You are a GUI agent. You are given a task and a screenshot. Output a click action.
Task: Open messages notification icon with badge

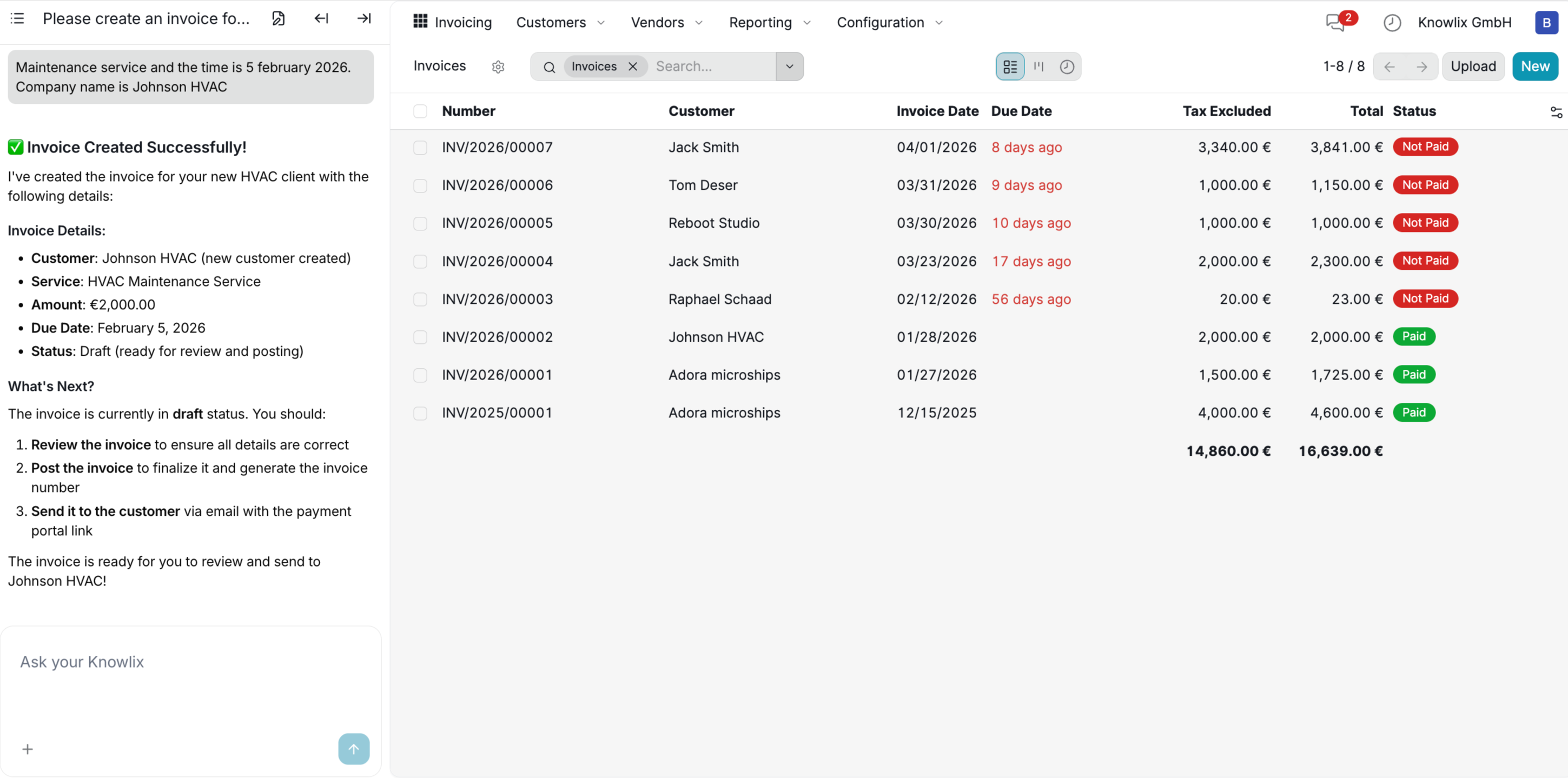[x=1335, y=23]
